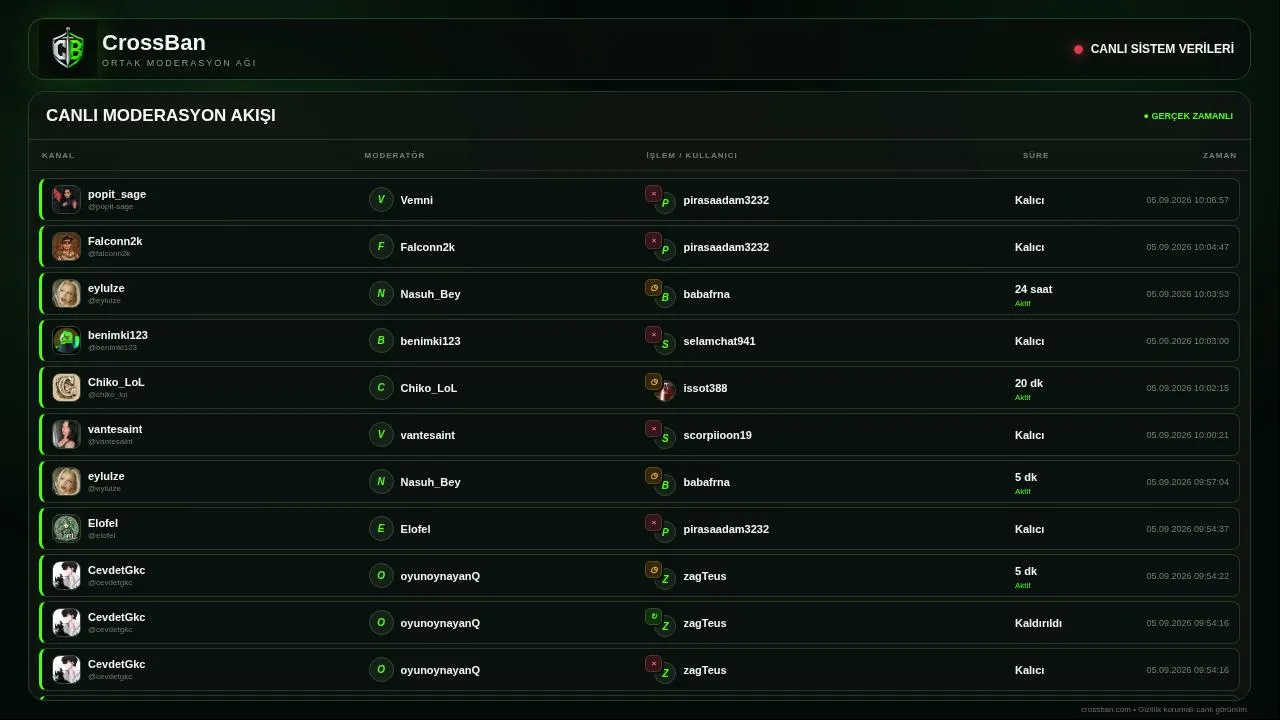Viewport: 1280px width, 720px height.
Task: Click Aktif status under 20 dk
Action: click(x=1022, y=397)
